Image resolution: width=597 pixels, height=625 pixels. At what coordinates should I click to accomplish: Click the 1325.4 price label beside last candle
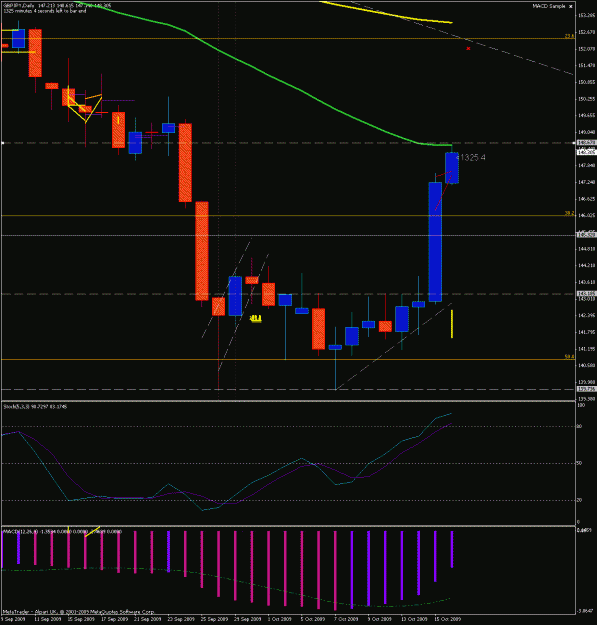(x=471, y=157)
